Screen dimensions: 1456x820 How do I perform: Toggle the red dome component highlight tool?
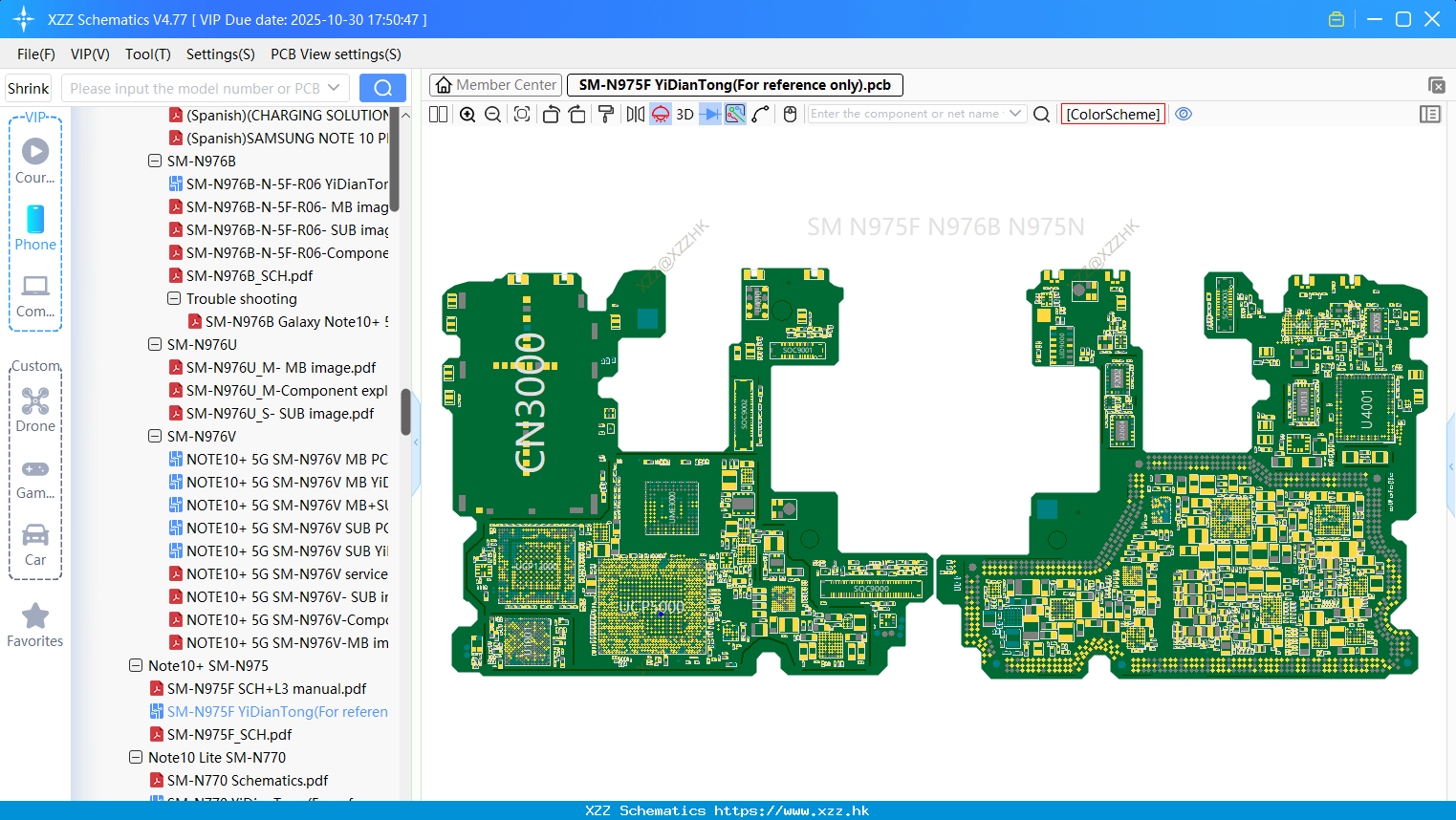pos(661,114)
